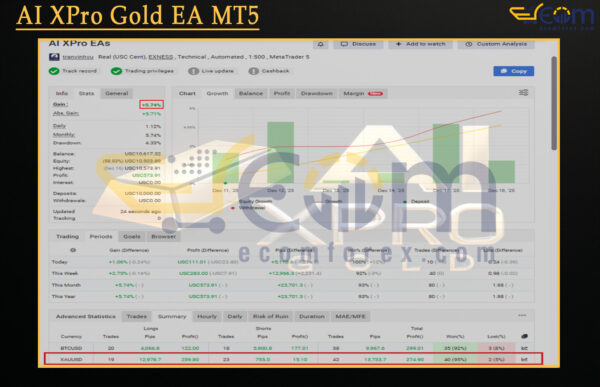Image resolution: width=600 pixels, height=387 pixels.
Task: Switch to the Hourly tab
Action: (x=207, y=317)
